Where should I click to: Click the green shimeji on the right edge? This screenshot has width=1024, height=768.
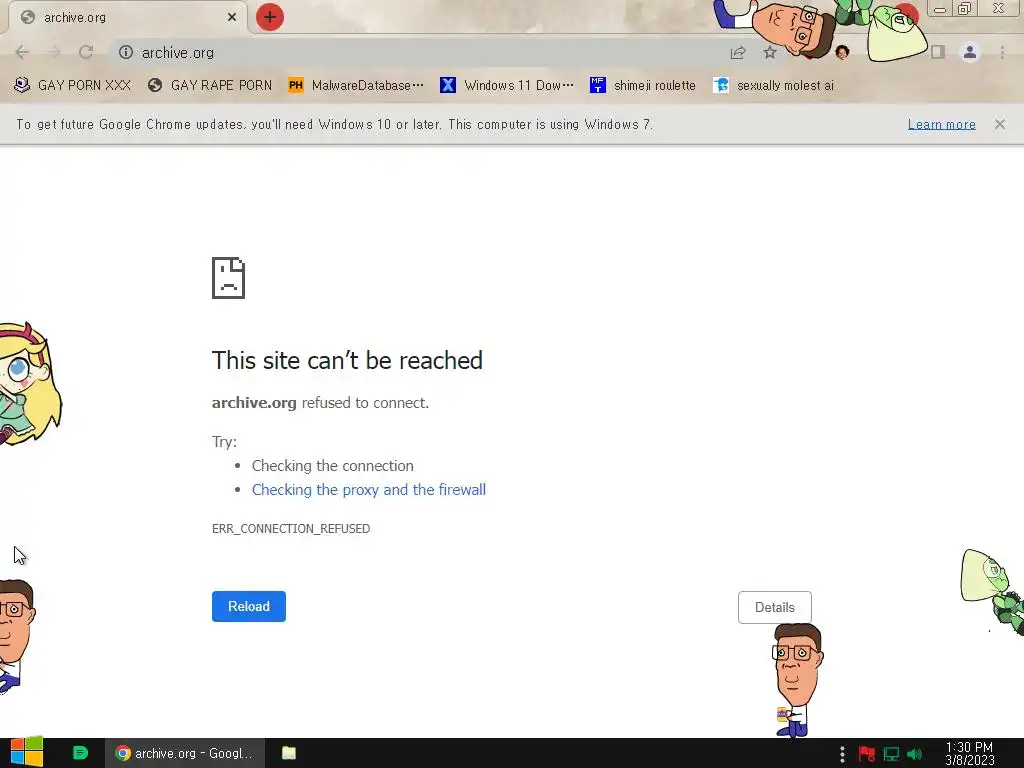tap(993, 591)
